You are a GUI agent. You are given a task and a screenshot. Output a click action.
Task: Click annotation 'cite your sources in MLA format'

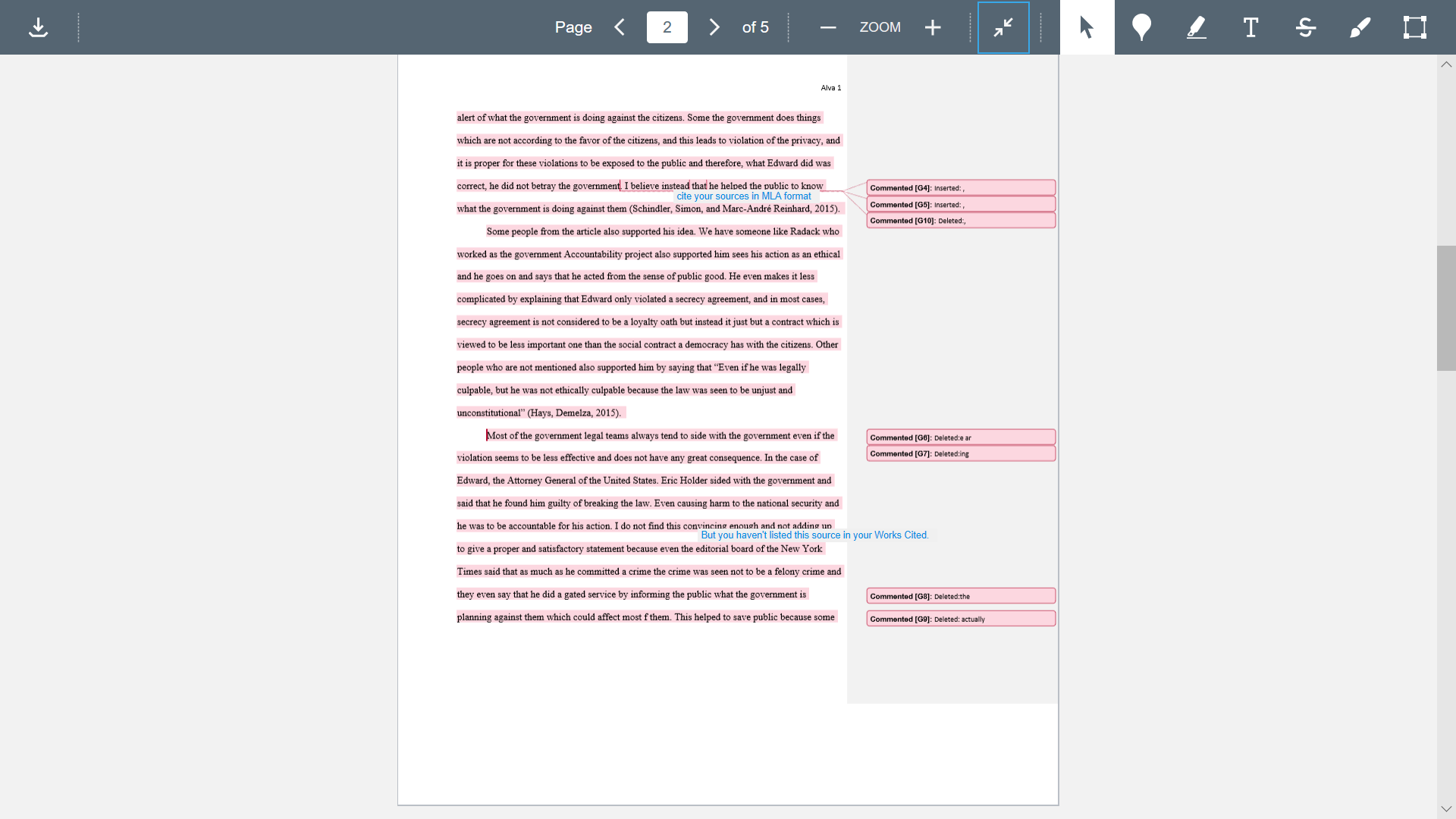[x=743, y=196]
